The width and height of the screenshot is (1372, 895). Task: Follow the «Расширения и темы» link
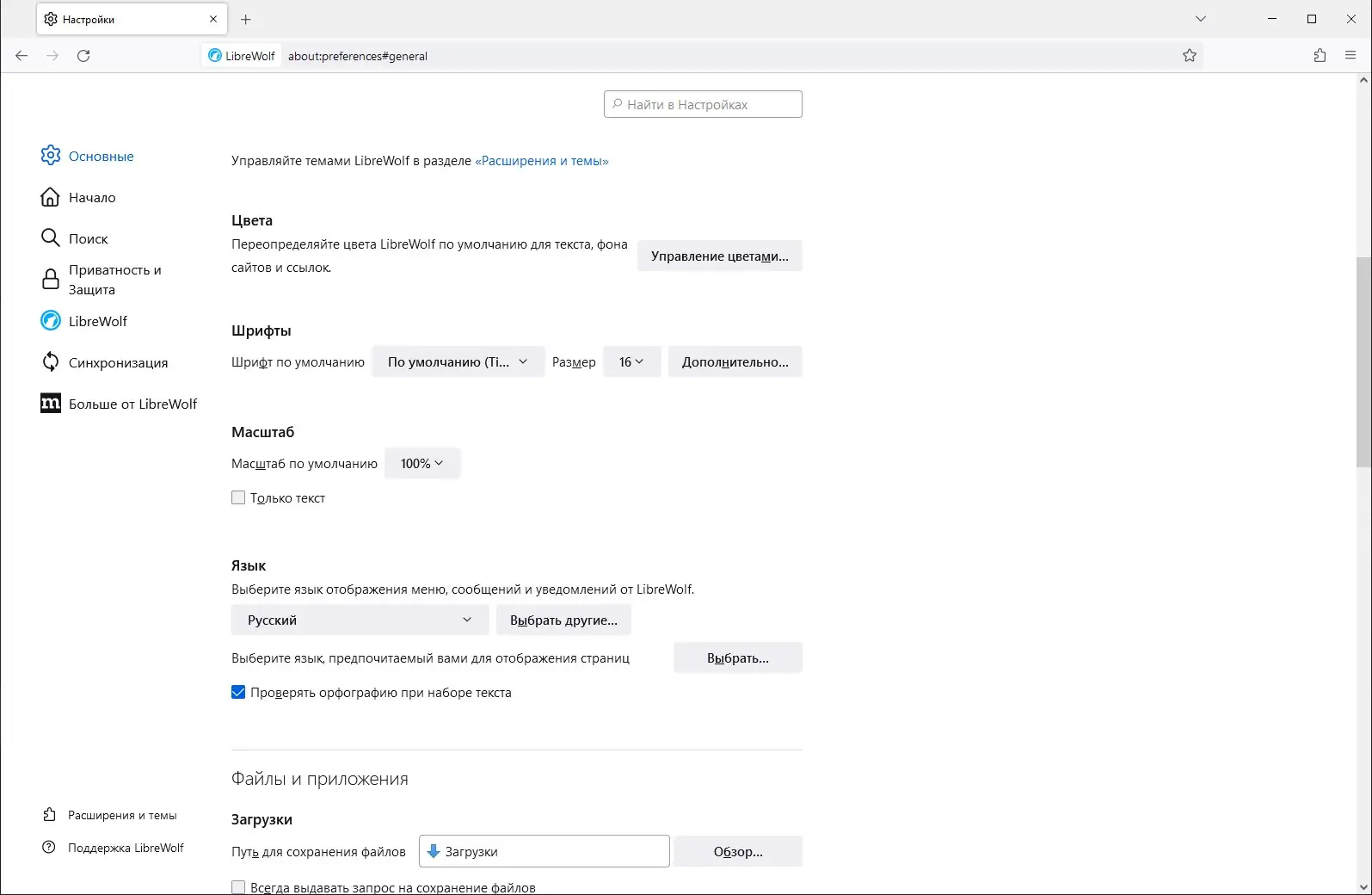pos(542,161)
